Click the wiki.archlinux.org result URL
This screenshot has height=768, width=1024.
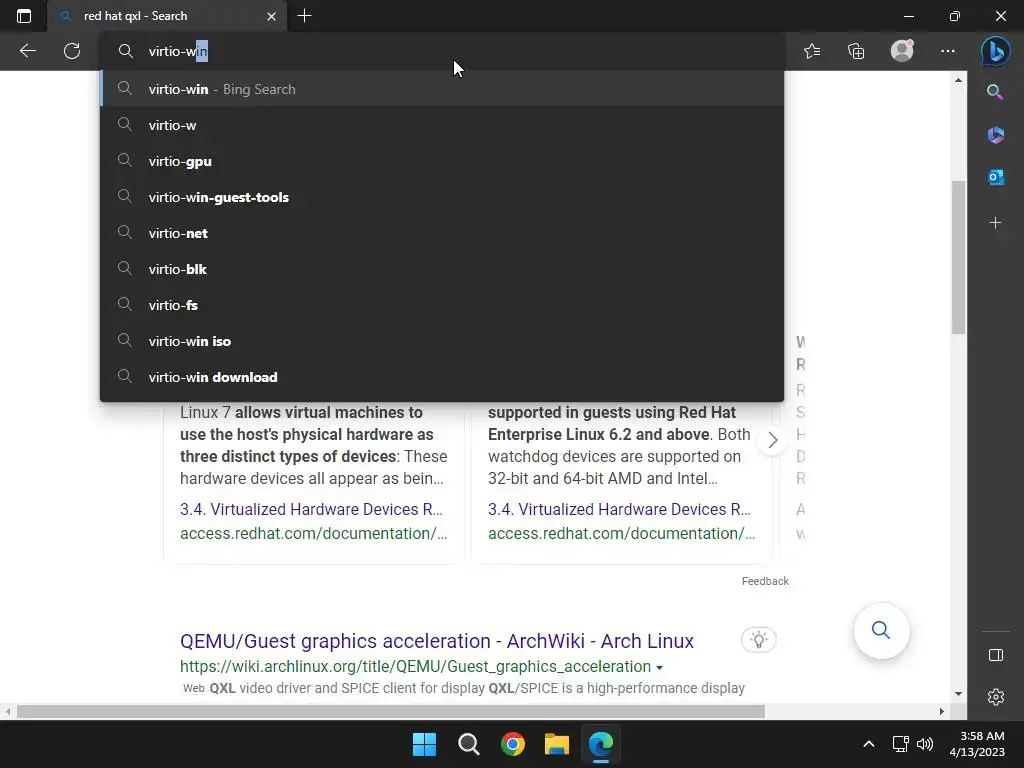[415, 666]
